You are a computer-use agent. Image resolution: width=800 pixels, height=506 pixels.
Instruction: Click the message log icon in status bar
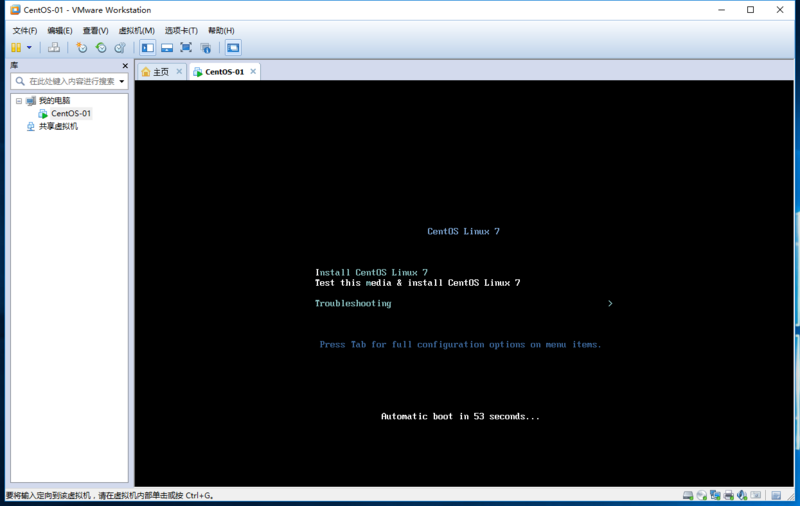click(776, 495)
